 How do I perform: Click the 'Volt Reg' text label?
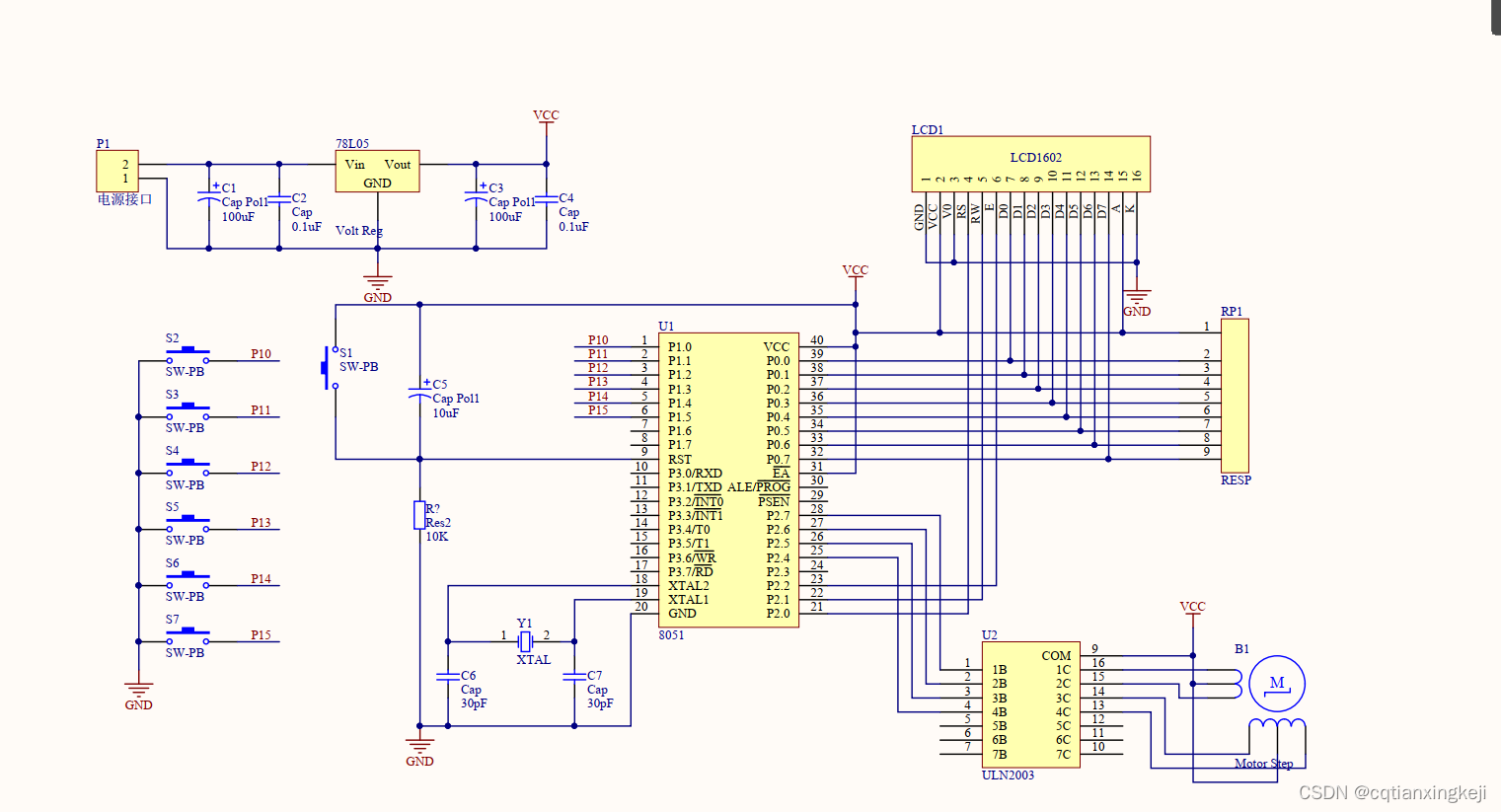point(359,231)
